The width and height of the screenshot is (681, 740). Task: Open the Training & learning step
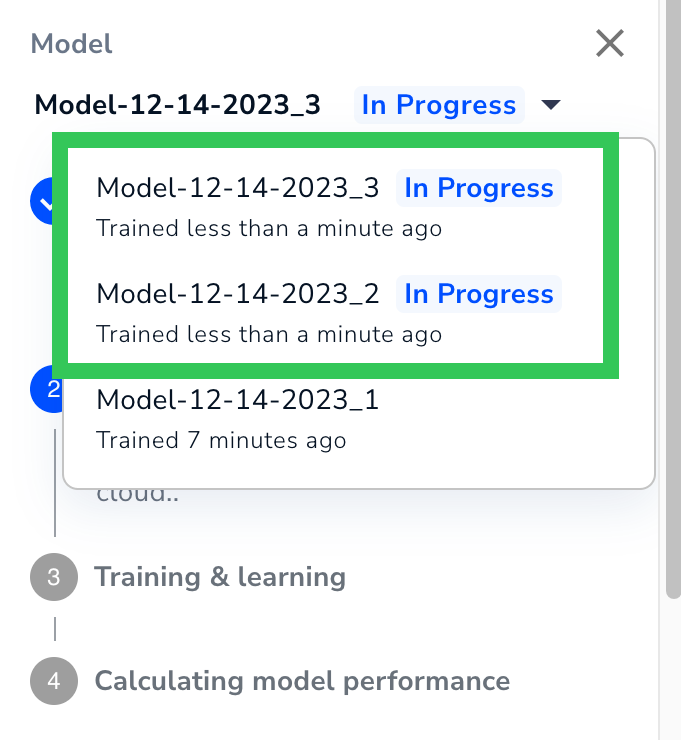(220, 577)
